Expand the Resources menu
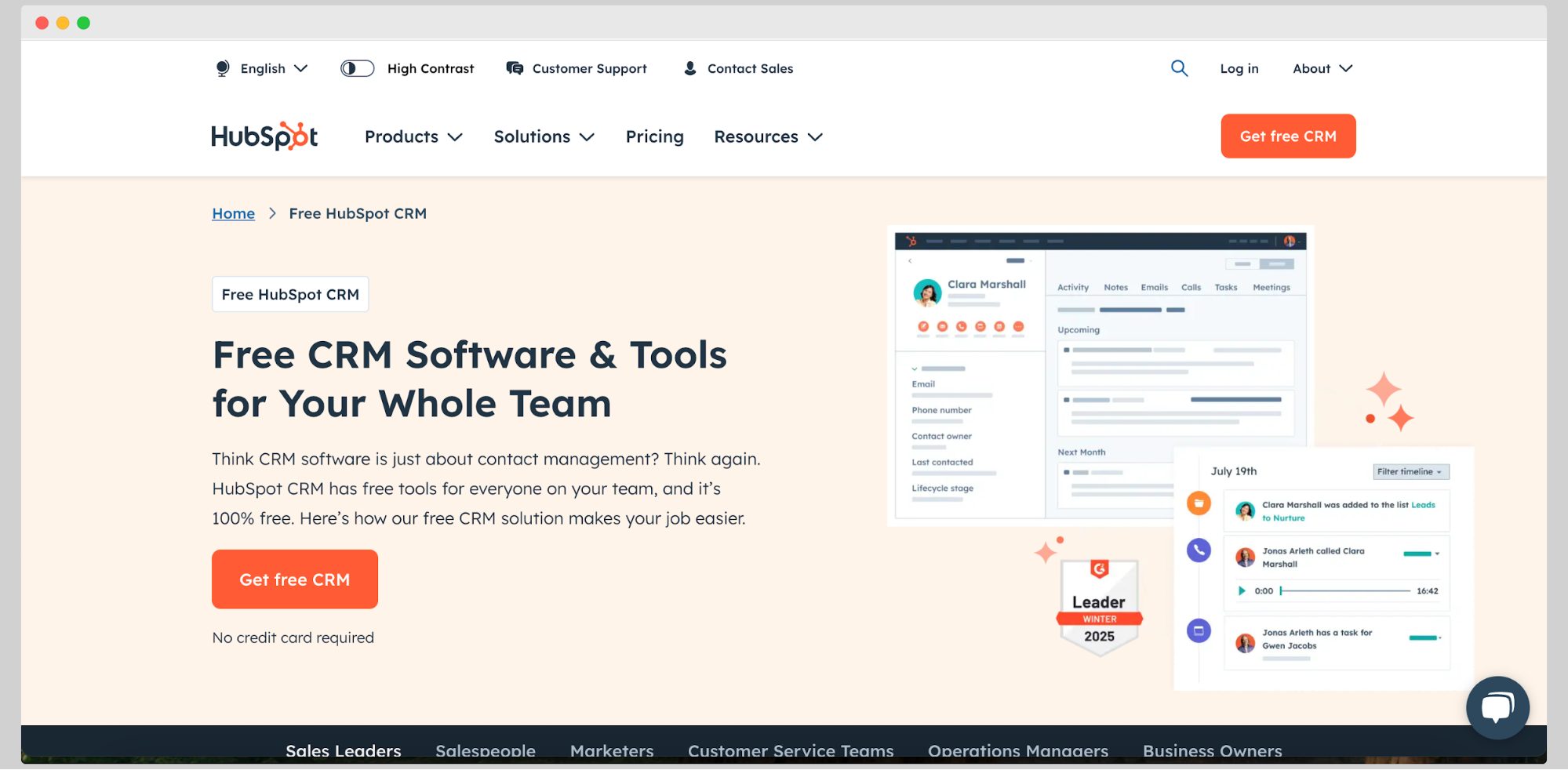 point(768,136)
